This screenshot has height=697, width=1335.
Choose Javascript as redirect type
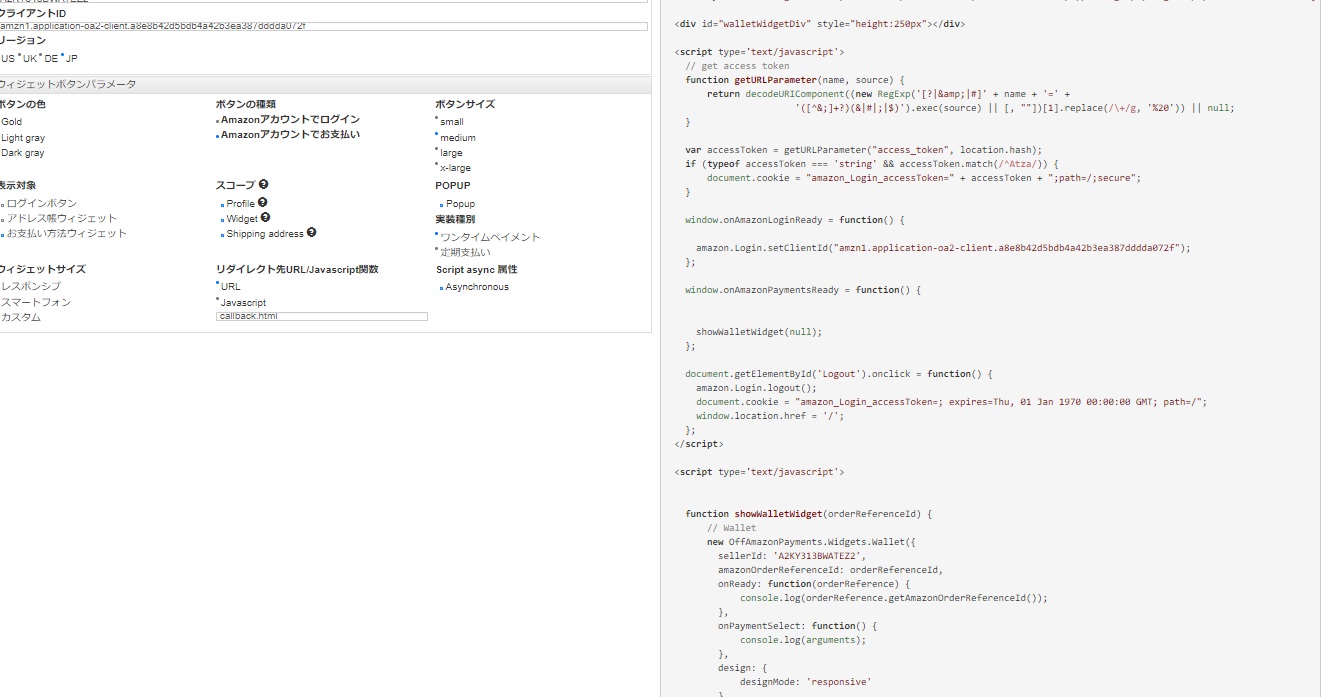[x=241, y=302]
